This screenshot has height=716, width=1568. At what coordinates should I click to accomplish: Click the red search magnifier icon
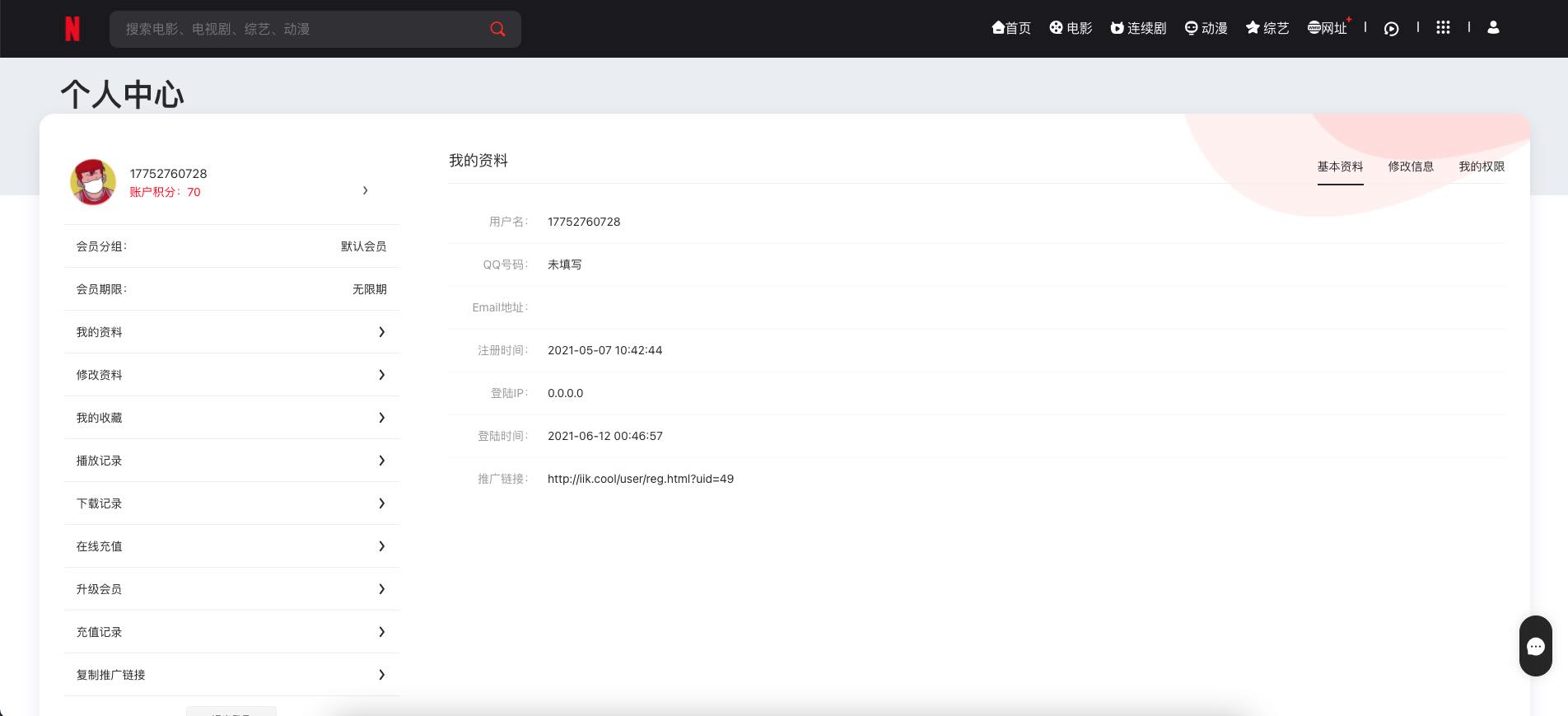coord(497,29)
